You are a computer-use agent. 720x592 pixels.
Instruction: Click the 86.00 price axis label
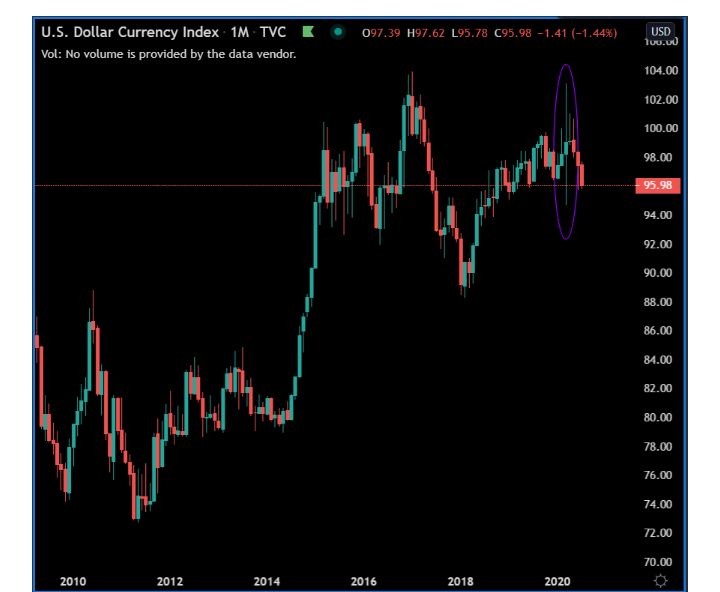click(658, 331)
